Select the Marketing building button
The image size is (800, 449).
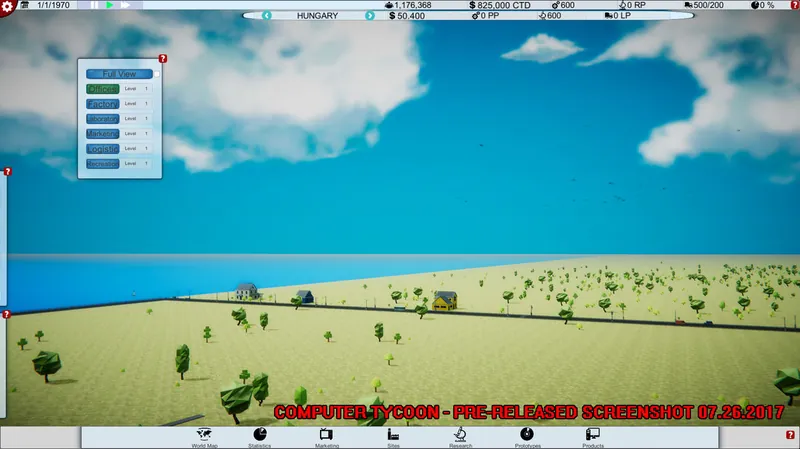click(103, 134)
